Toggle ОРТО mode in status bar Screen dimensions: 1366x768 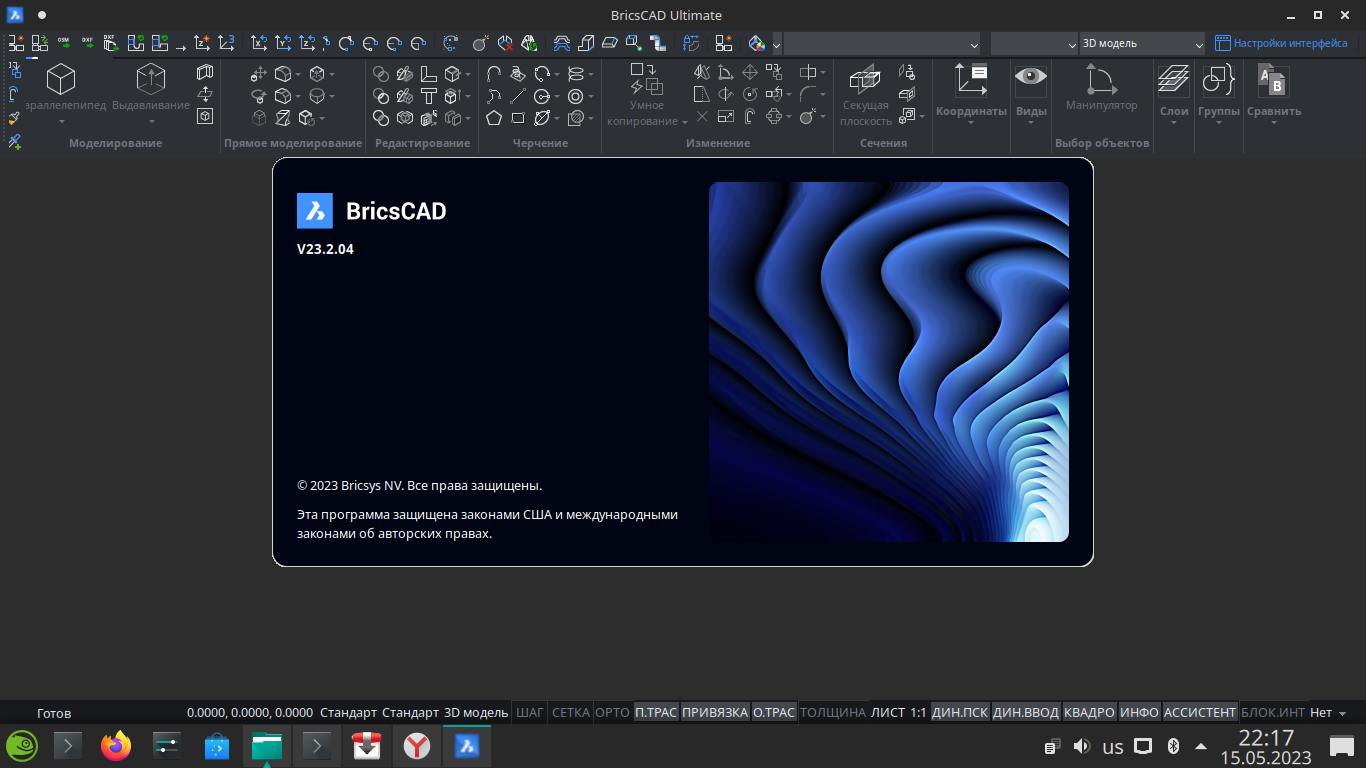[x=612, y=713]
